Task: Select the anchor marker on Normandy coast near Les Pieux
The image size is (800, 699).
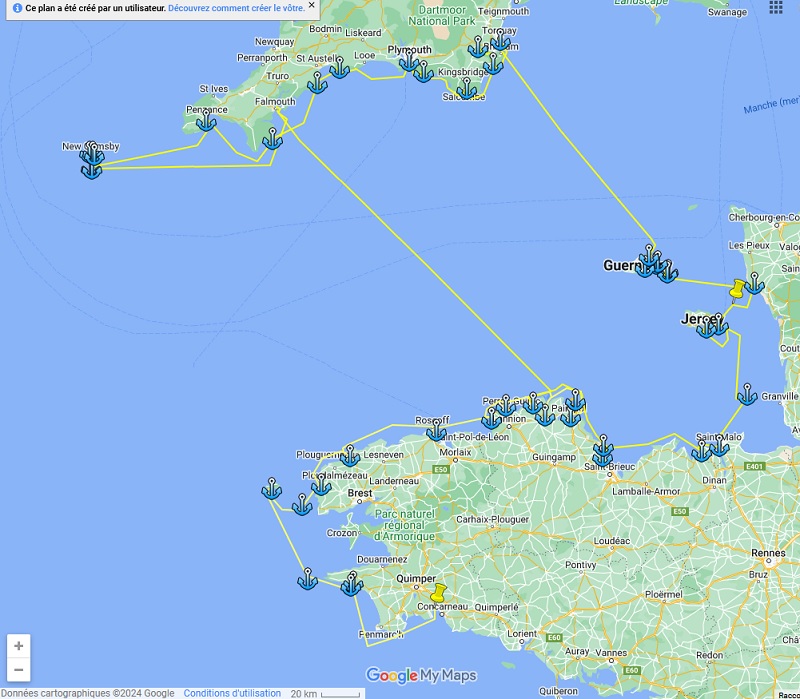Action: pos(754,284)
